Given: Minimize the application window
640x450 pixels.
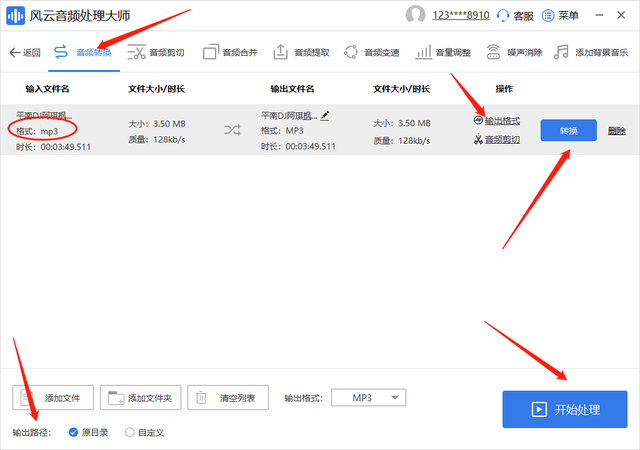Looking at the screenshot, I should (599, 15).
